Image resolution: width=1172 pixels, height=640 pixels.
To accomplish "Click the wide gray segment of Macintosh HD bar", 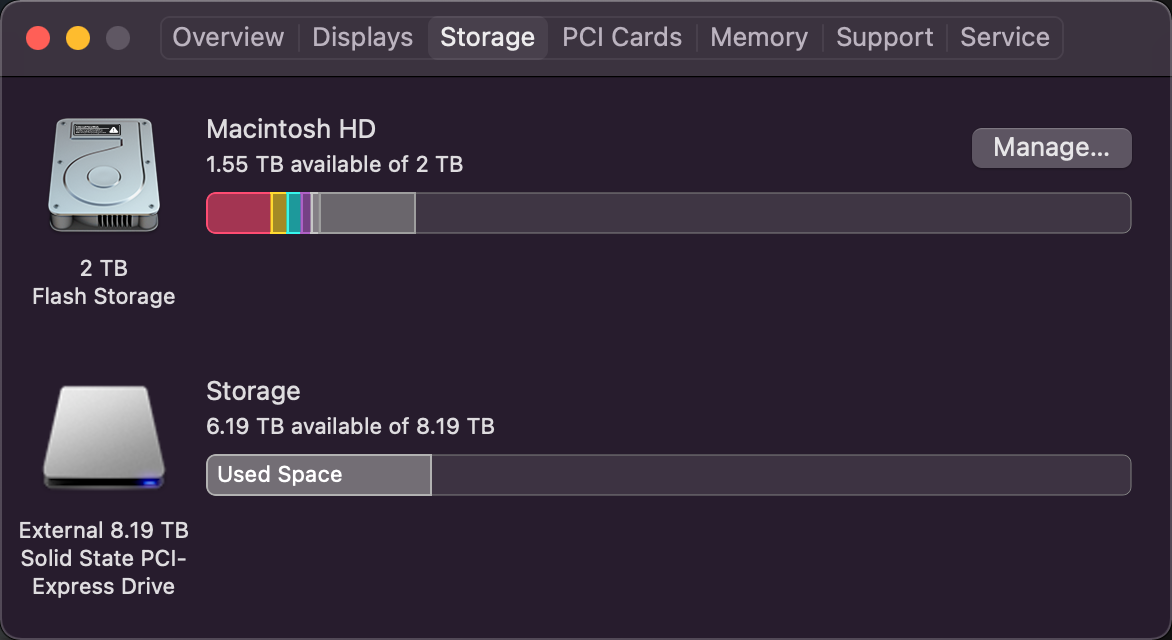I will point(367,213).
